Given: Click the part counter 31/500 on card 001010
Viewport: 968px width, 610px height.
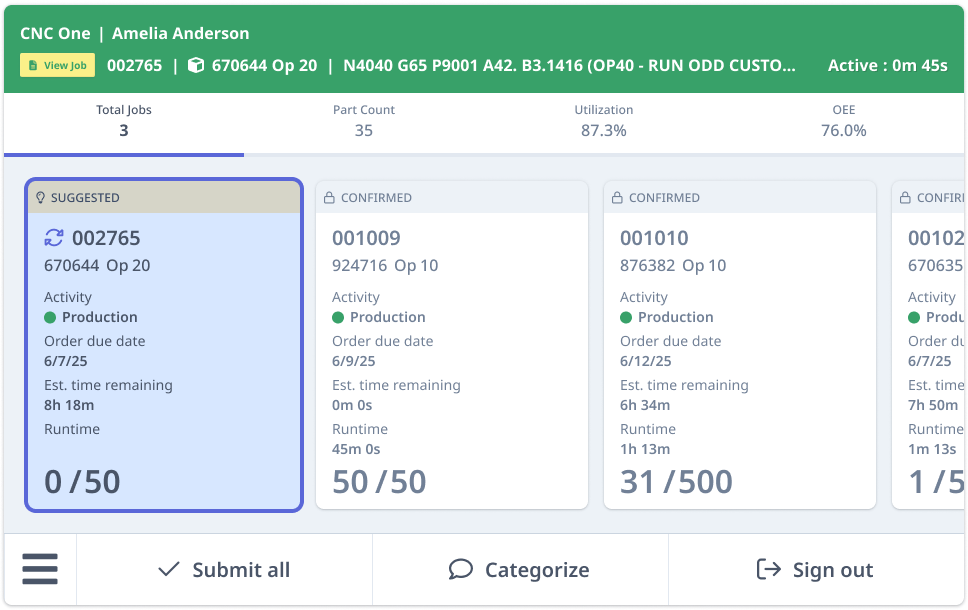Looking at the screenshot, I should pyautogui.click(x=677, y=481).
